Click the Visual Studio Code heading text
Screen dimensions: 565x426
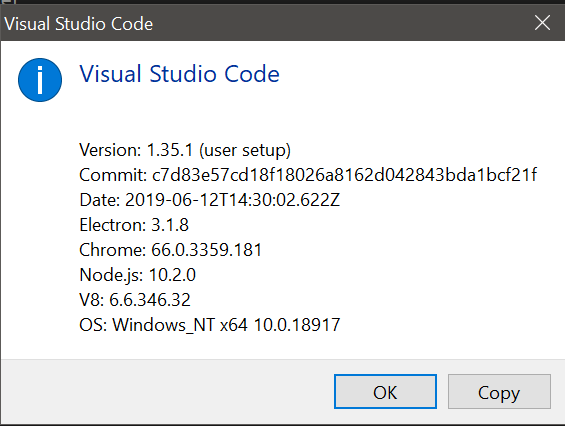point(179,74)
